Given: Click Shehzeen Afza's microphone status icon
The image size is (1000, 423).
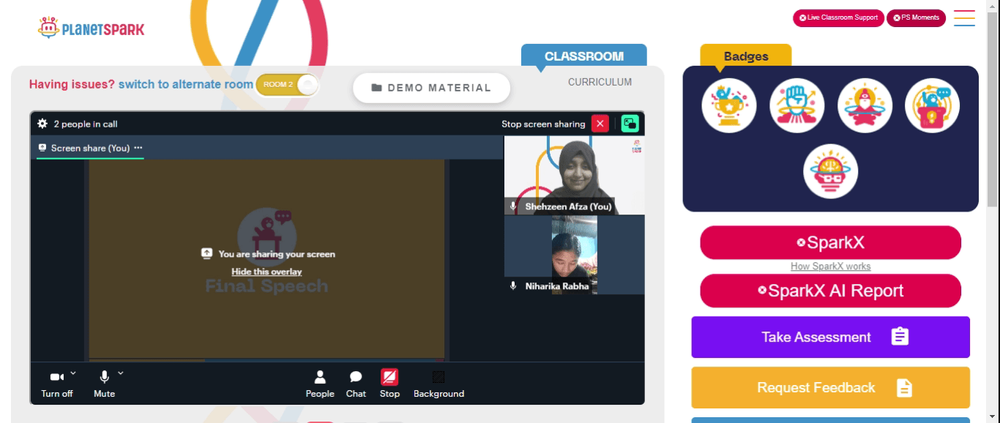Looking at the screenshot, I should click(513, 207).
